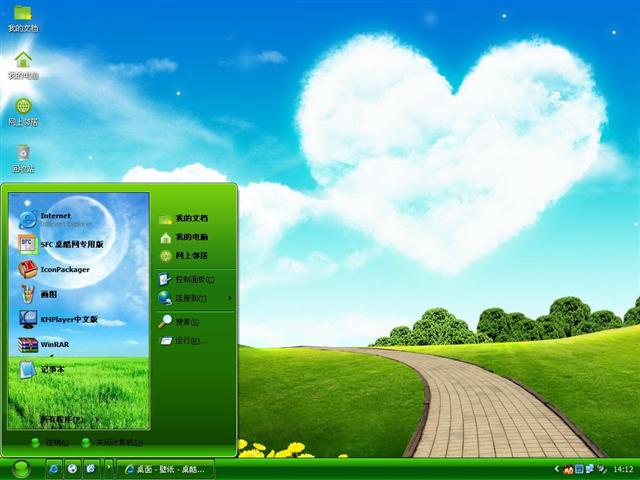Launch IconPackager from the start menu
The image size is (640, 480).
pos(54,269)
